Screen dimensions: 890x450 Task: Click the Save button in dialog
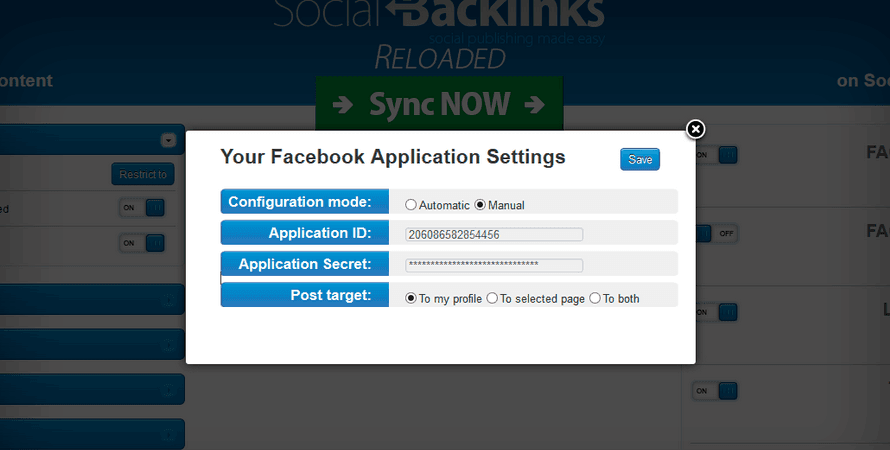640,160
